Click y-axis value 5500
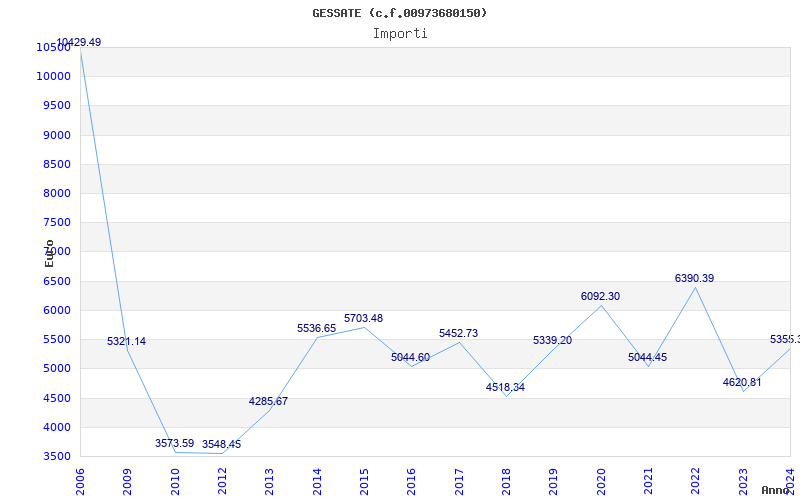 (x=57, y=339)
